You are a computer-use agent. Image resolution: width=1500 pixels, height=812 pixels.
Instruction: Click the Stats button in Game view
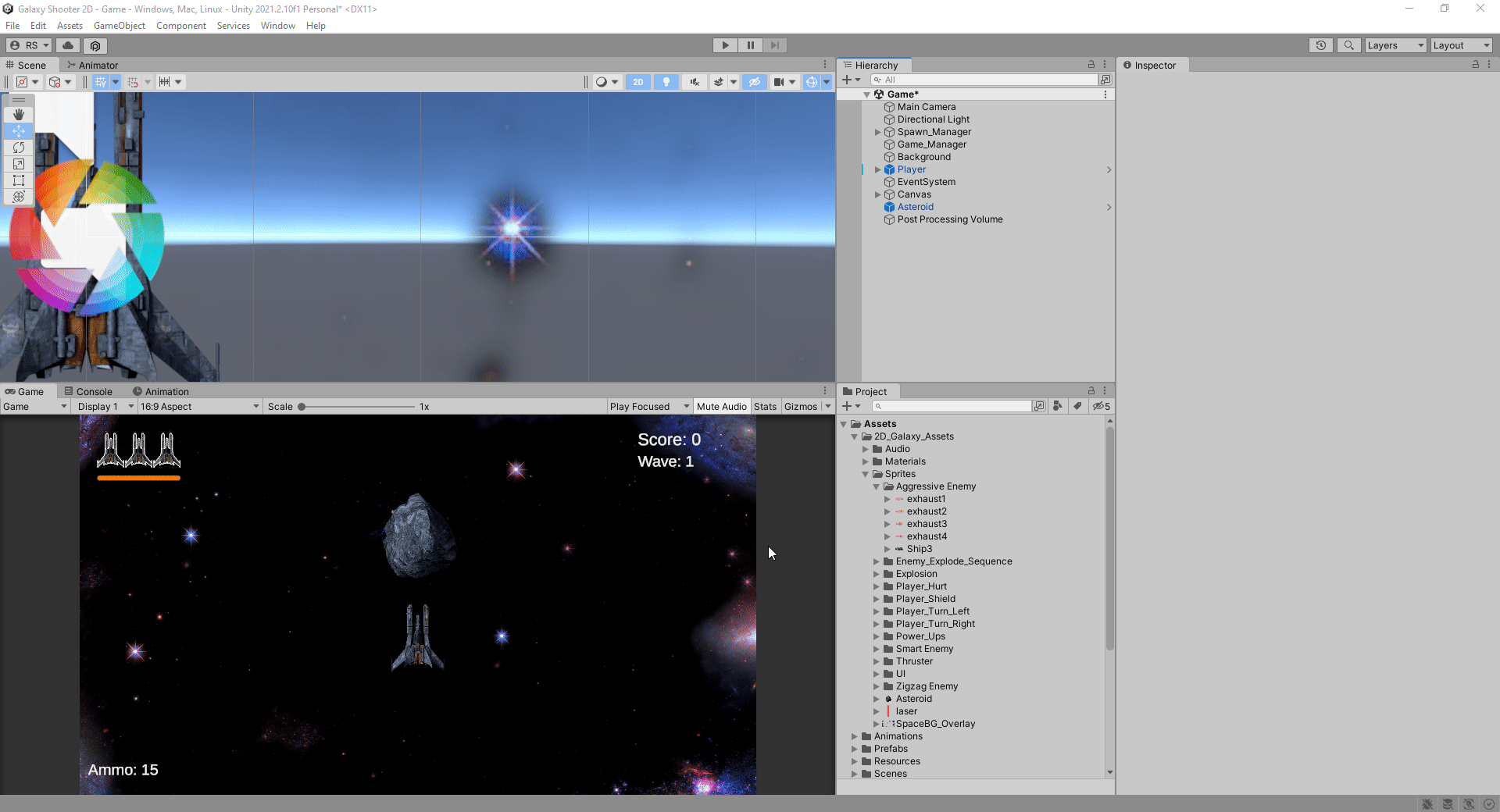coord(765,406)
